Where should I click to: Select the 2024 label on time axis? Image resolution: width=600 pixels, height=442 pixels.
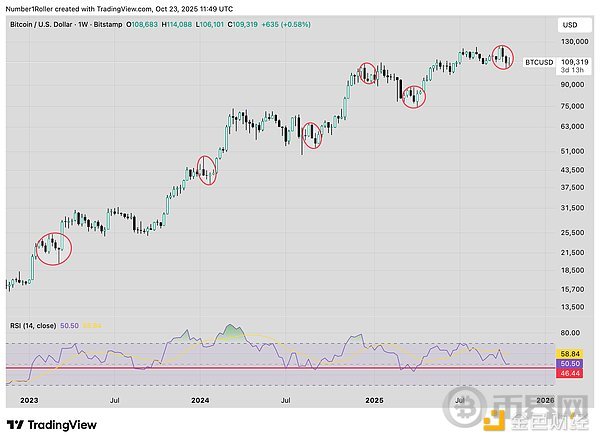(200, 400)
